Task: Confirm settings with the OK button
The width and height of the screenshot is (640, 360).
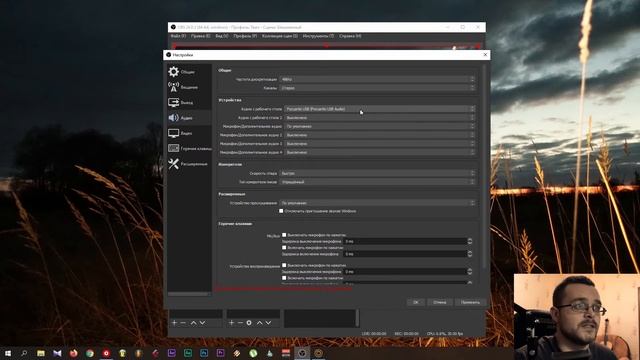Action: [x=416, y=302]
